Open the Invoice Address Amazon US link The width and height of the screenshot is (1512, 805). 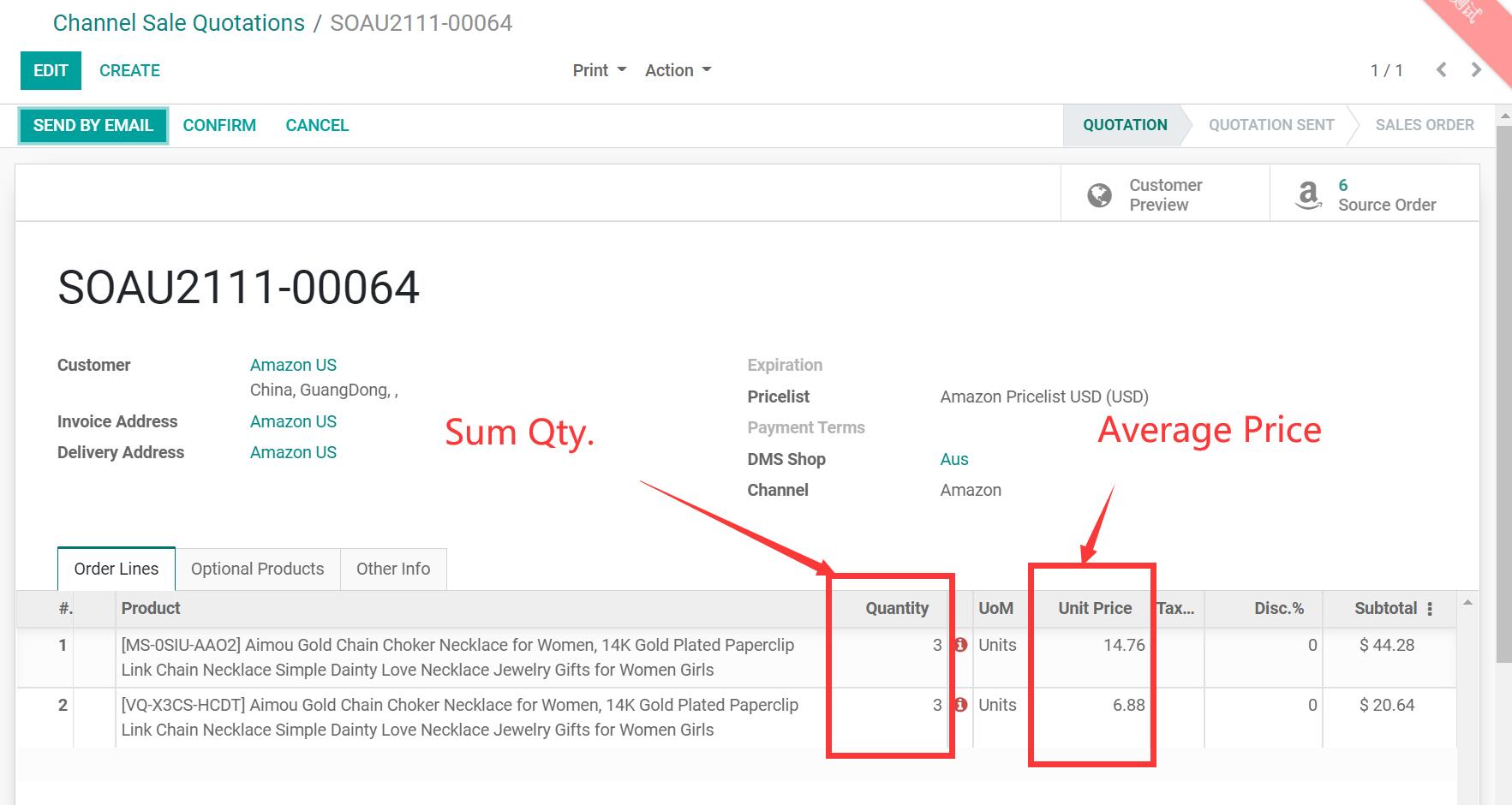point(293,421)
